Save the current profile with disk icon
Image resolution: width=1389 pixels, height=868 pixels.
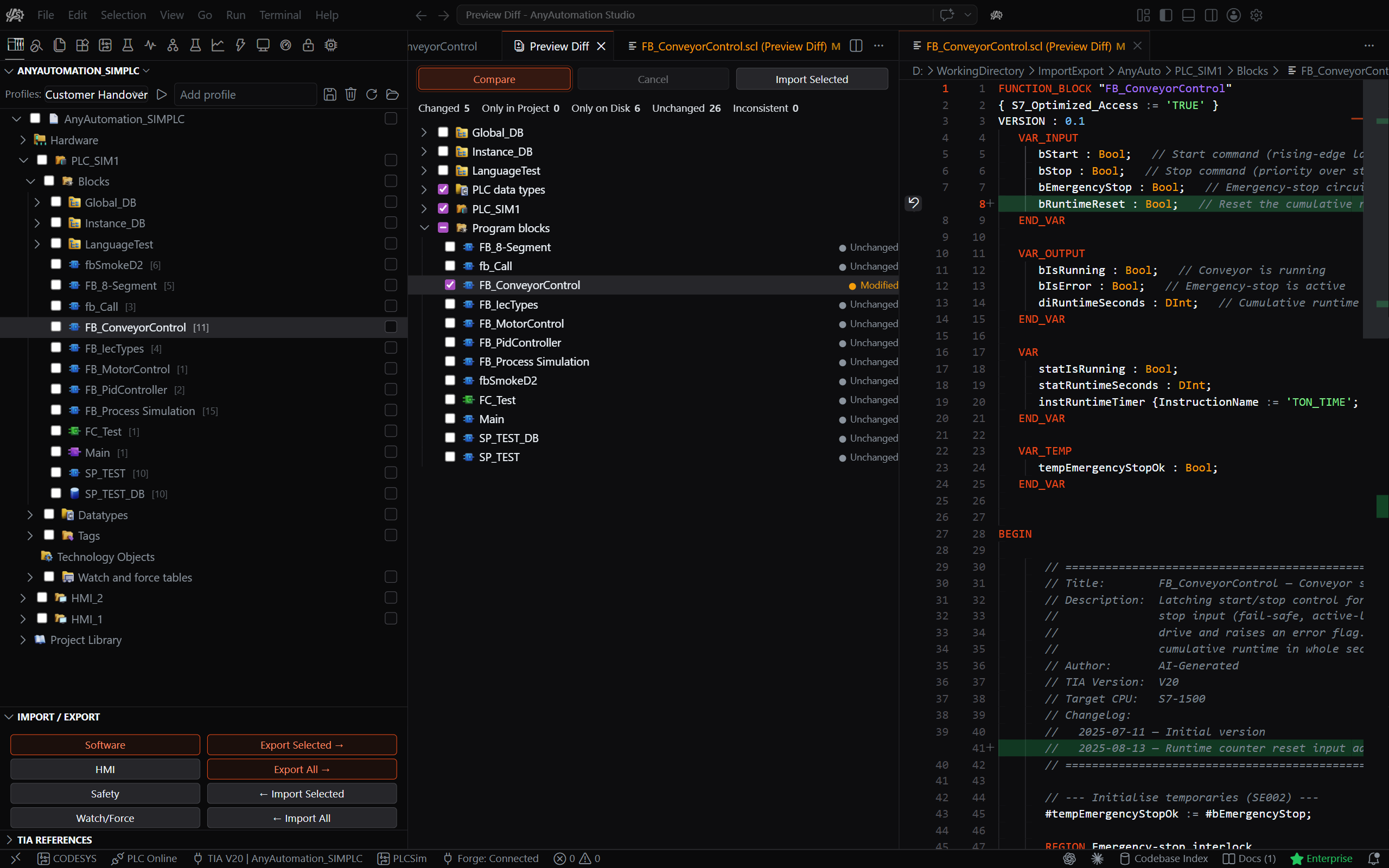tap(330, 94)
